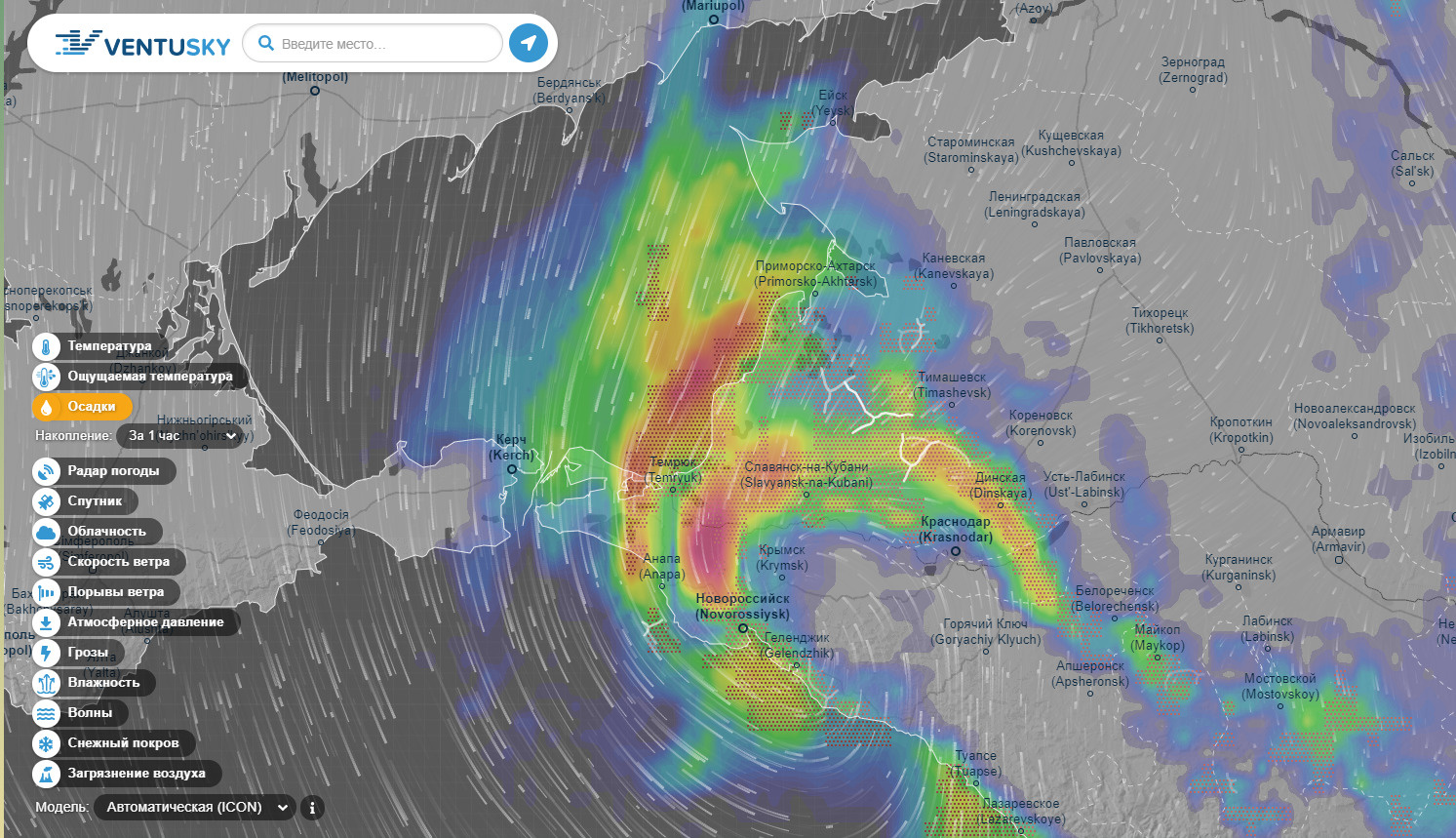Click the Анапа (Anapa) town label
The height and width of the screenshot is (838, 1456).
click(x=662, y=566)
